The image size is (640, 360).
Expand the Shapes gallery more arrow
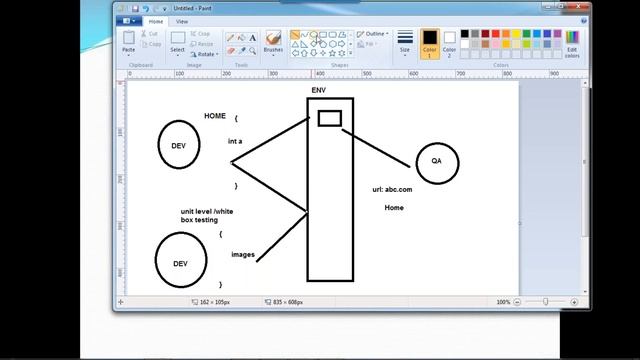pyautogui.click(x=351, y=53)
